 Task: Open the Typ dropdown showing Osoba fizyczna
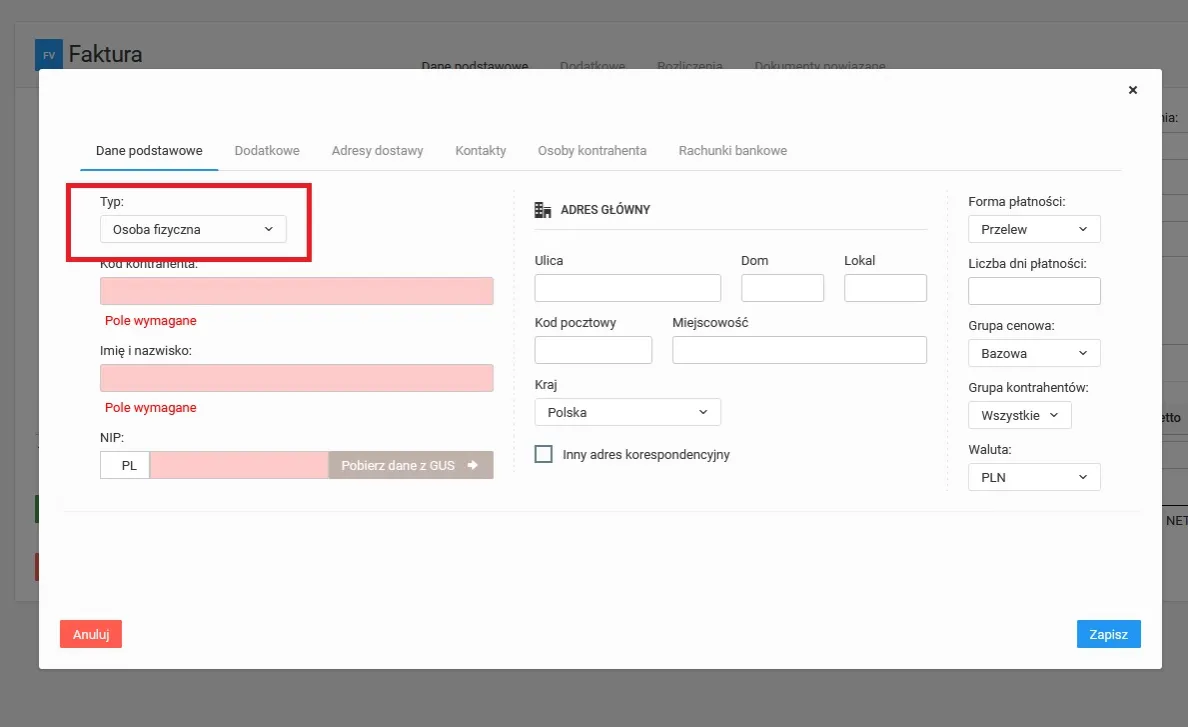(x=193, y=229)
